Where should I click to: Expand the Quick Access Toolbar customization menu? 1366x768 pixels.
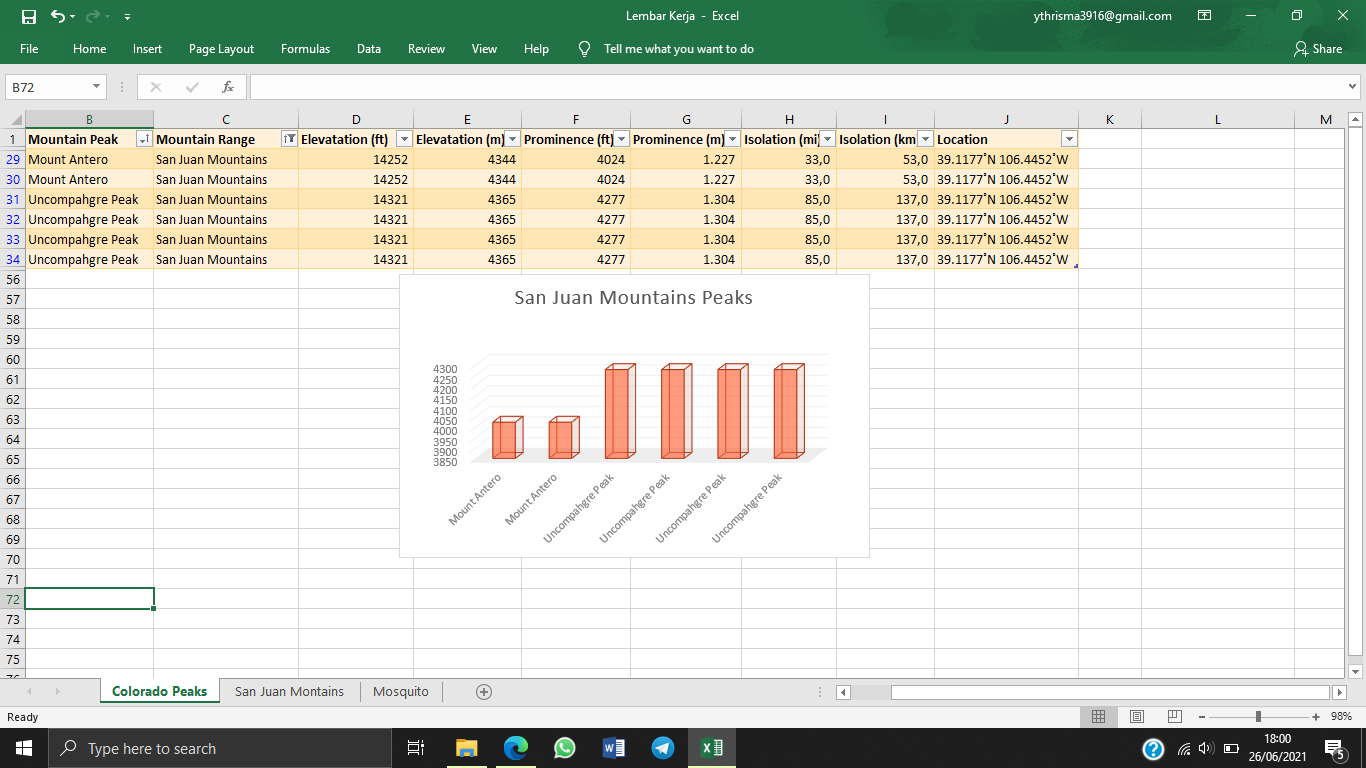click(x=126, y=16)
